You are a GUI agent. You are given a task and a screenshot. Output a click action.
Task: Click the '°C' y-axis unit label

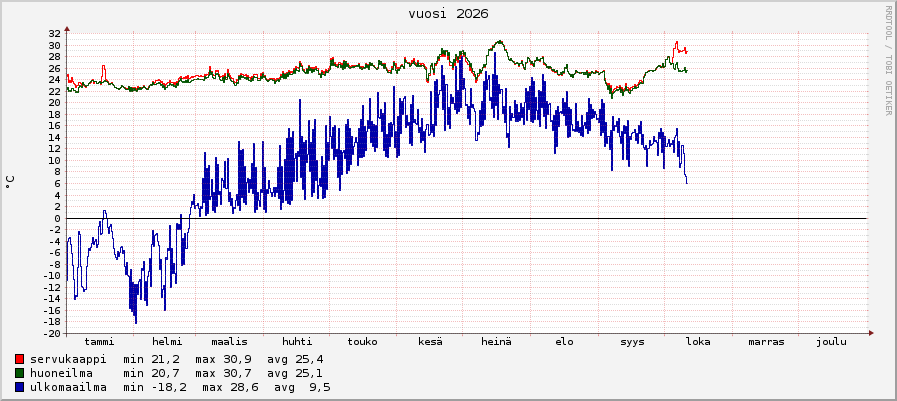[x=10, y=182]
